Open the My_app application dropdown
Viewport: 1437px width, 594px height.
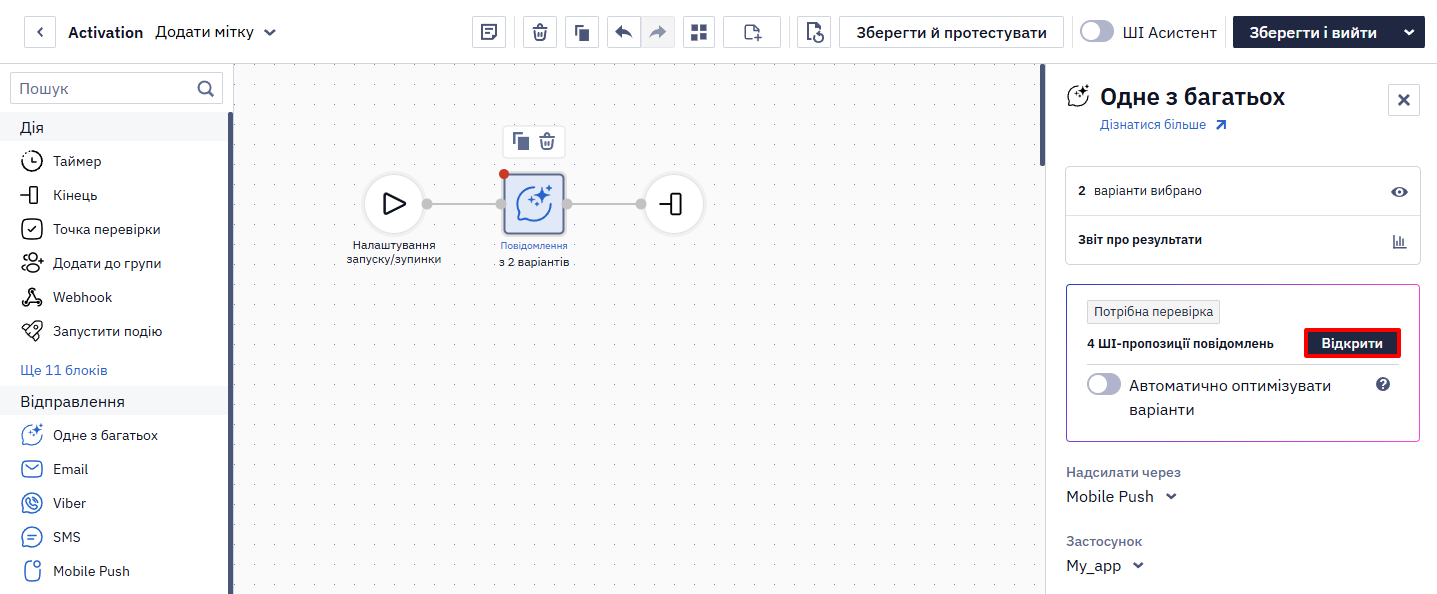tap(1105, 566)
